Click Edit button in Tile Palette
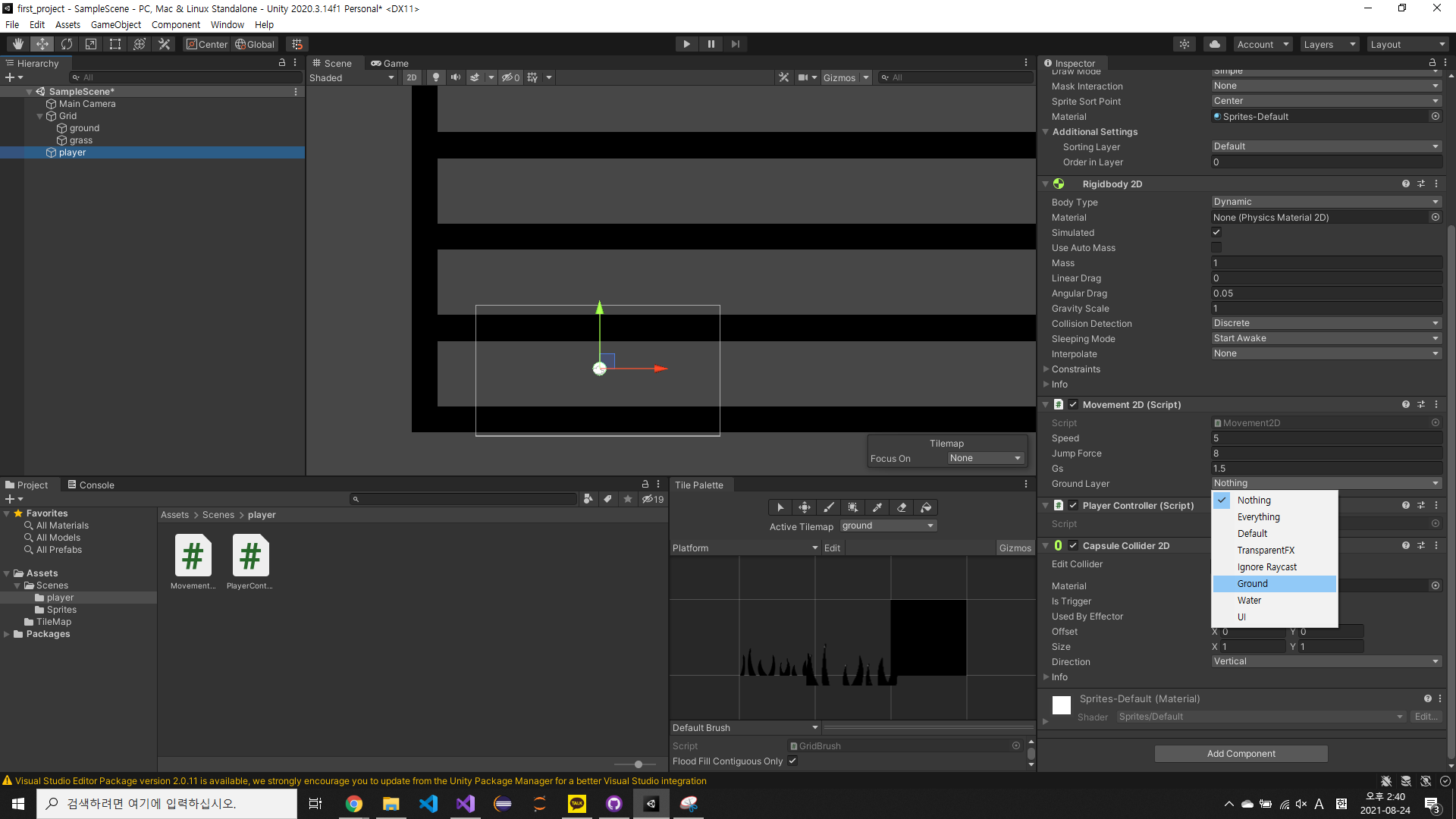 point(832,548)
